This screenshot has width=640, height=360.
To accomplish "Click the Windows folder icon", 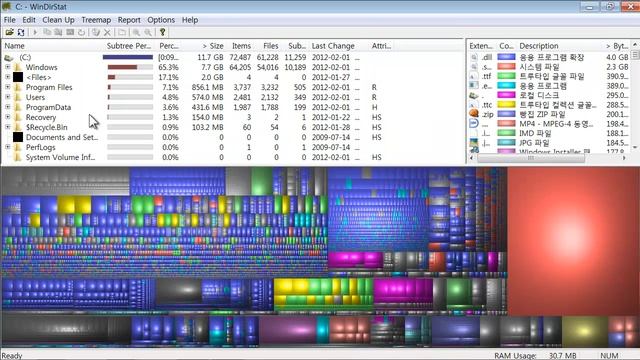I will point(18,67).
